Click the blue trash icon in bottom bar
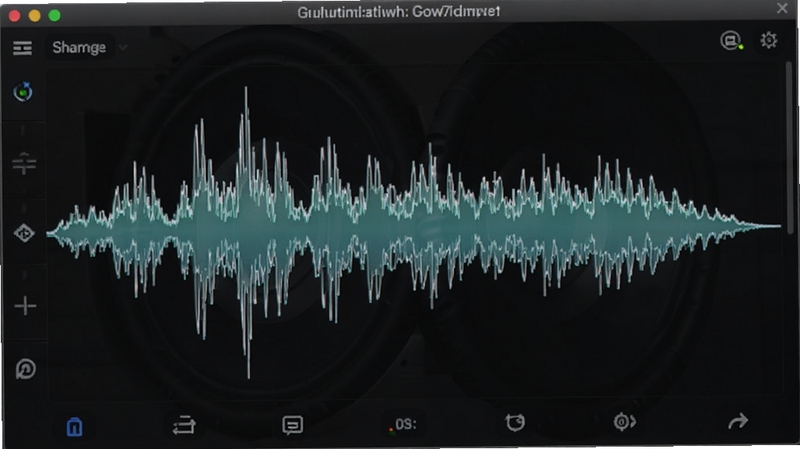The width and height of the screenshot is (800, 449). point(74,427)
